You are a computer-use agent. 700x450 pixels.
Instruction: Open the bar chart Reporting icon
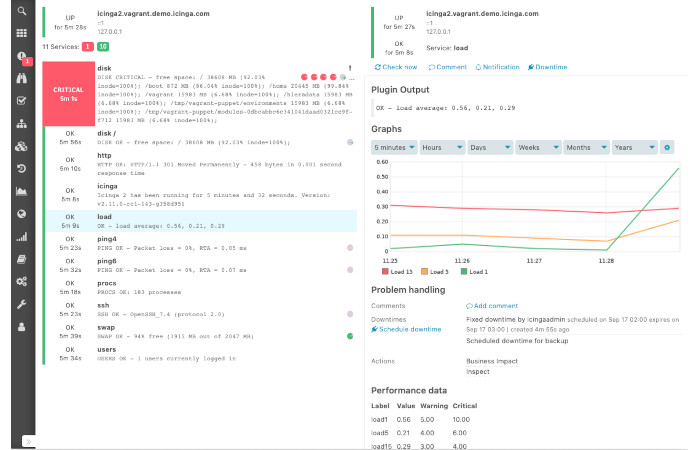pyautogui.click(x=21, y=237)
